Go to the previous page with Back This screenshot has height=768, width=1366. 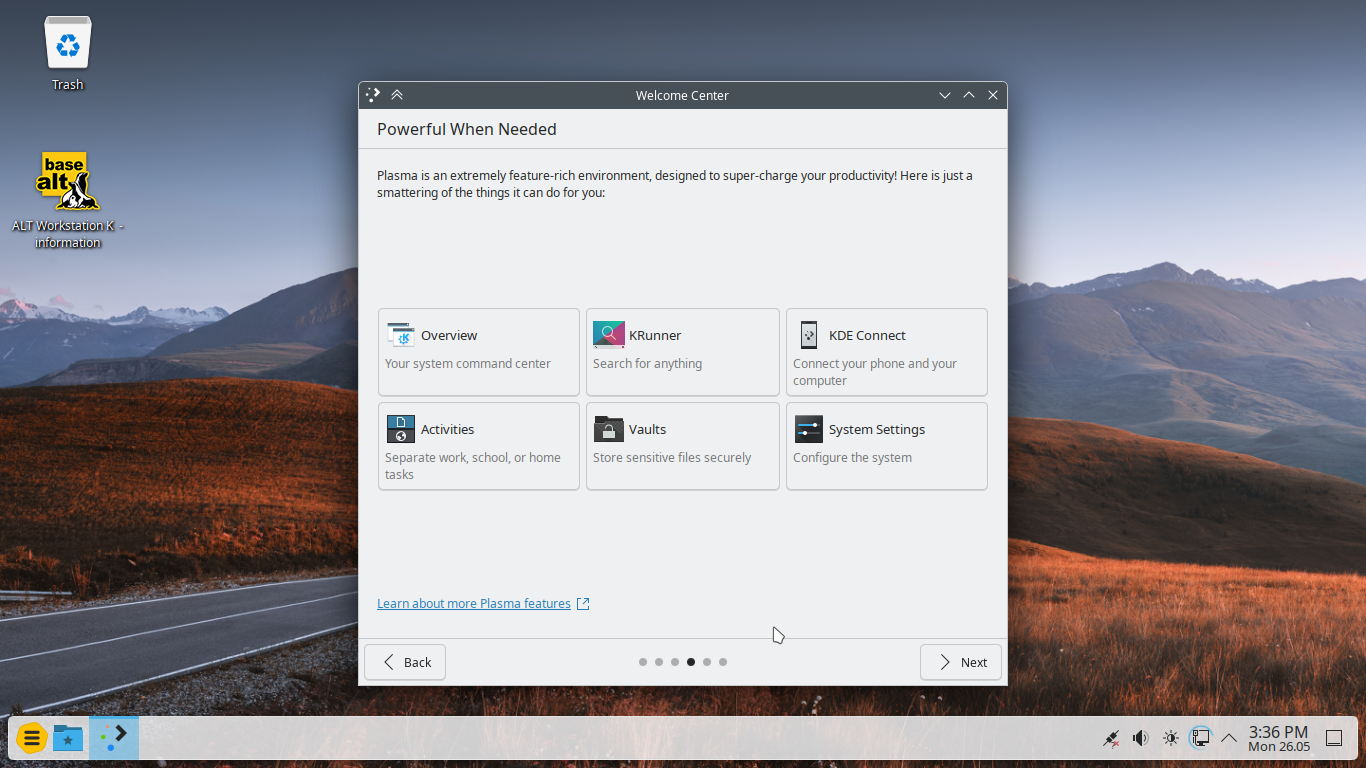click(x=405, y=662)
